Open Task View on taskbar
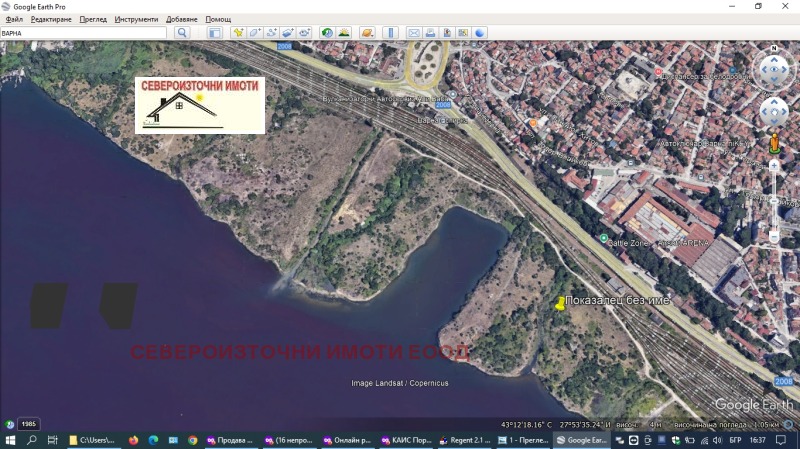 (52, 440)
